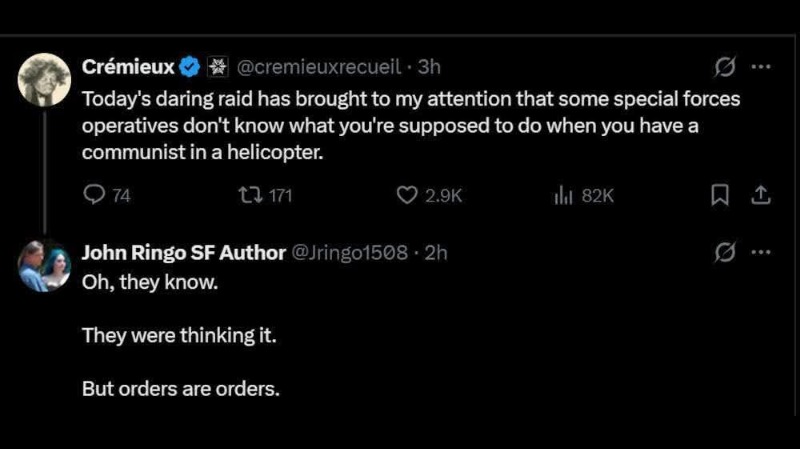Reply to Crémieux's tweet
The image size is (800, 449).
[93, 197]
